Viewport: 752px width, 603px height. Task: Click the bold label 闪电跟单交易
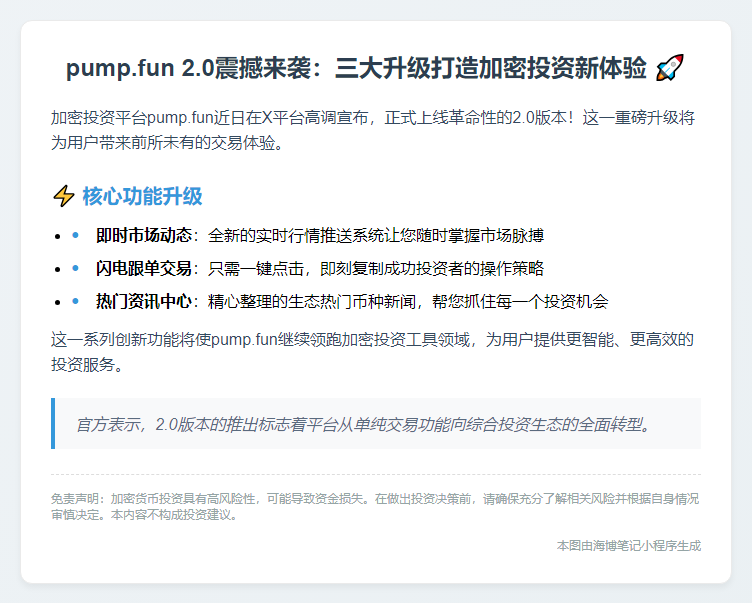click(144, 269)
